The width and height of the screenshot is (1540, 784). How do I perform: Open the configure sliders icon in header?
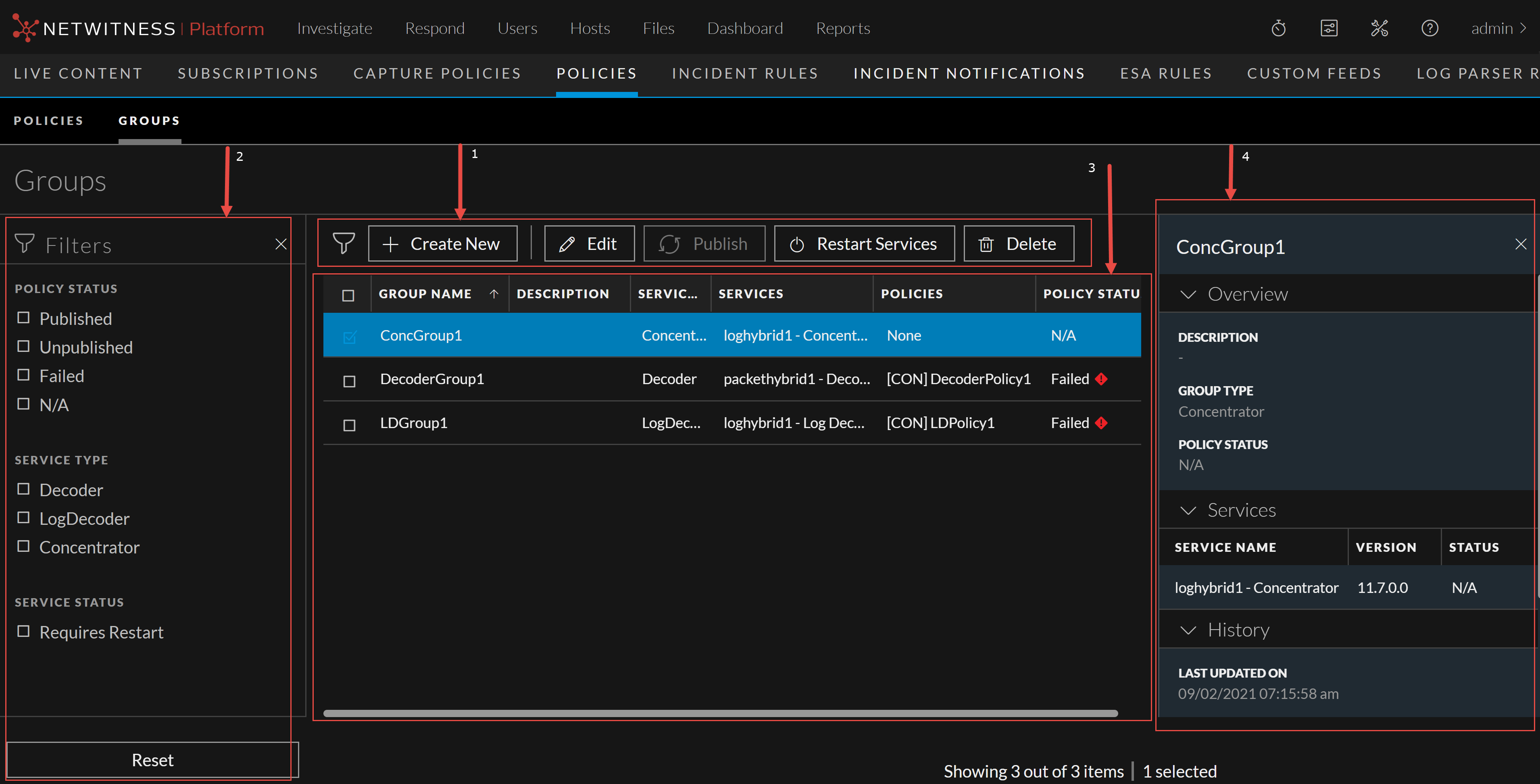coord(1328,28)
